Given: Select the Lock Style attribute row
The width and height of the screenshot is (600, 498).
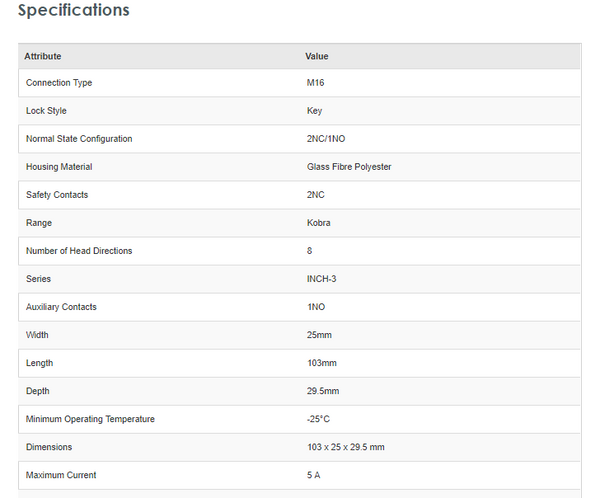Looking at the screenshot, I should [46, 111].
